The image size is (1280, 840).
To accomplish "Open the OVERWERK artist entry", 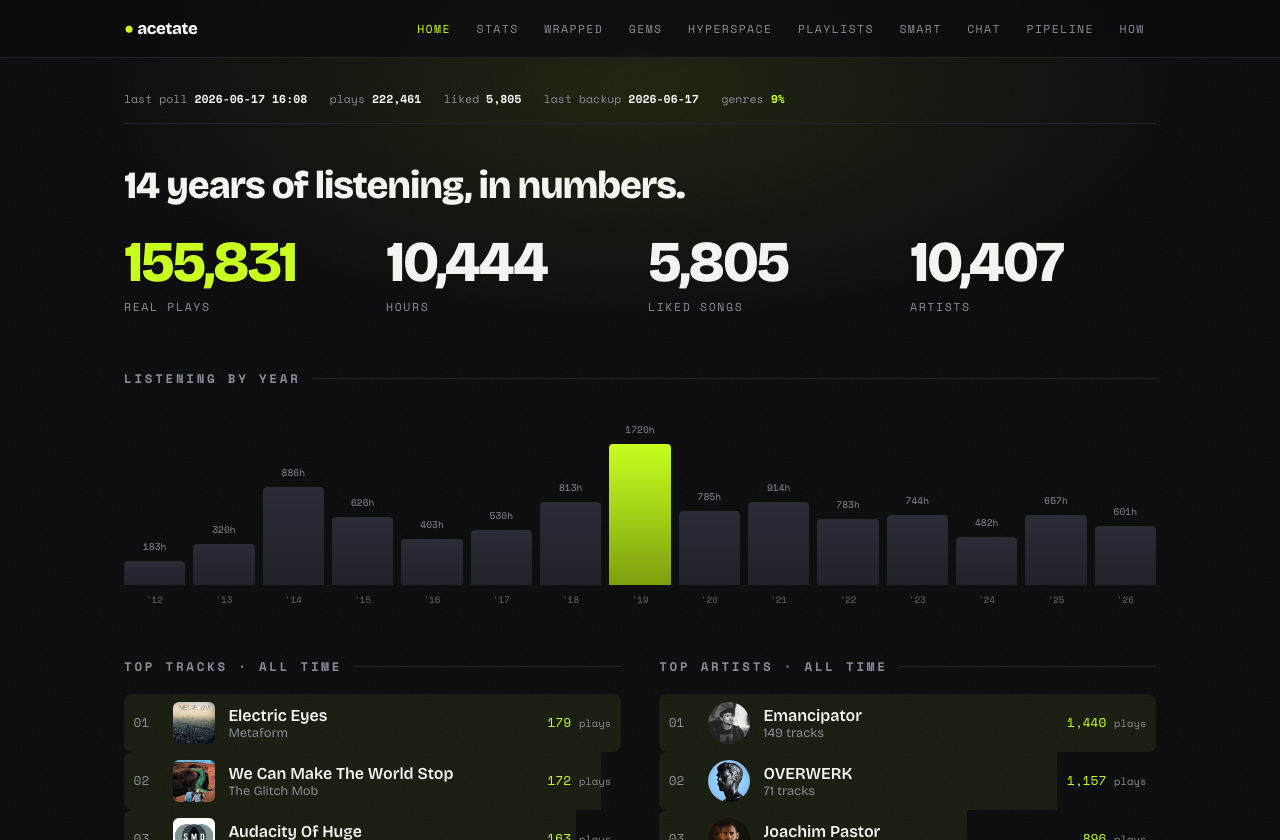I will coord(907,781).
